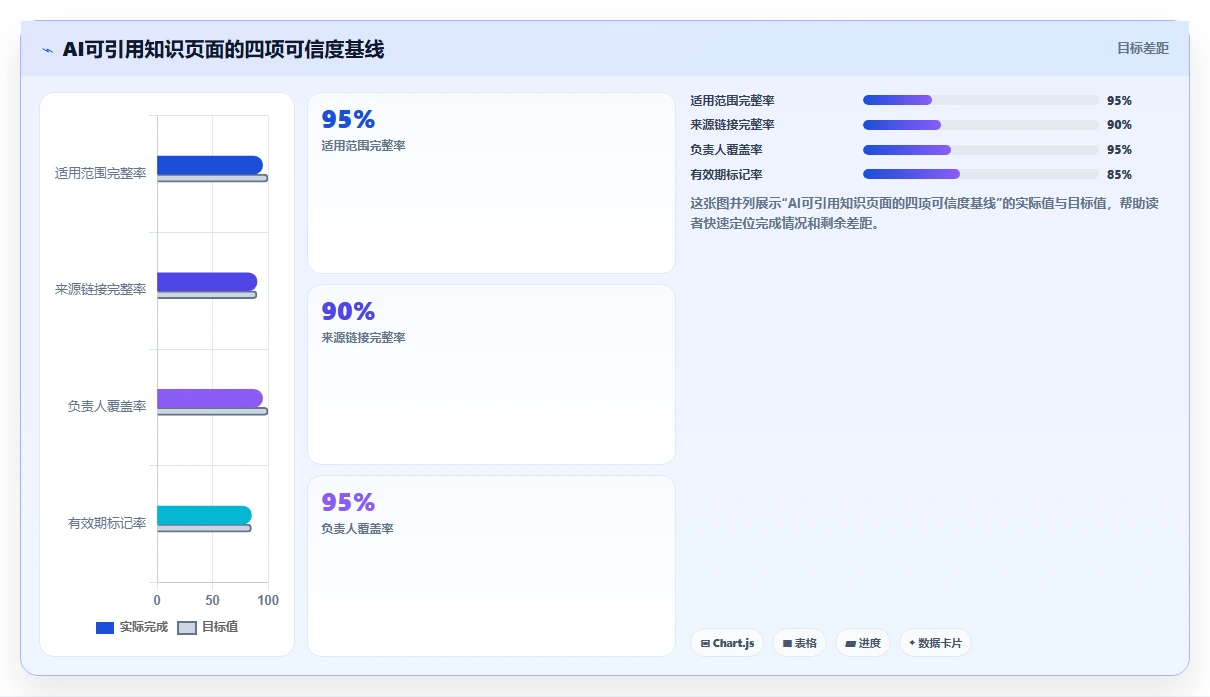The height and width of the screenshot is (697, 1210).
Task: Click the 来源链接完整率 chart axis label
Action: click(x=101, y=289)
